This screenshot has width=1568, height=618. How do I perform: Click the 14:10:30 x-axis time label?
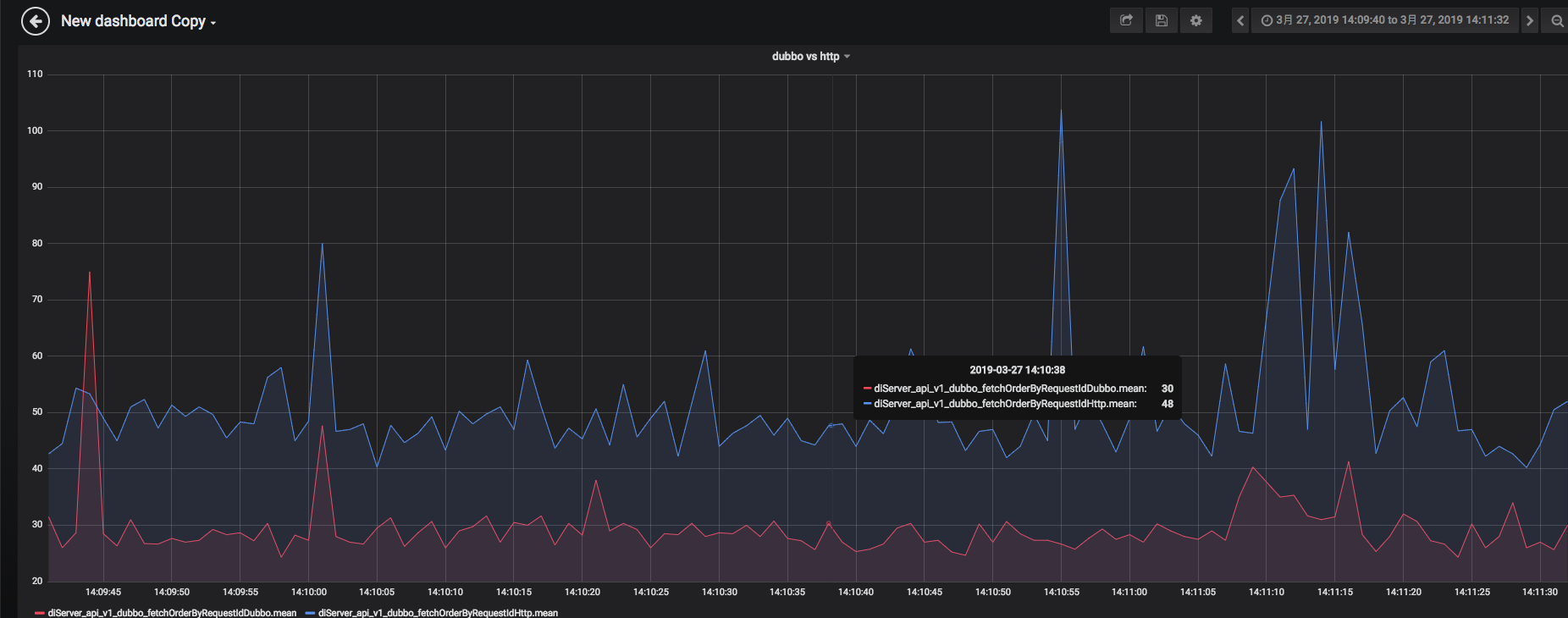coord(720,592)
